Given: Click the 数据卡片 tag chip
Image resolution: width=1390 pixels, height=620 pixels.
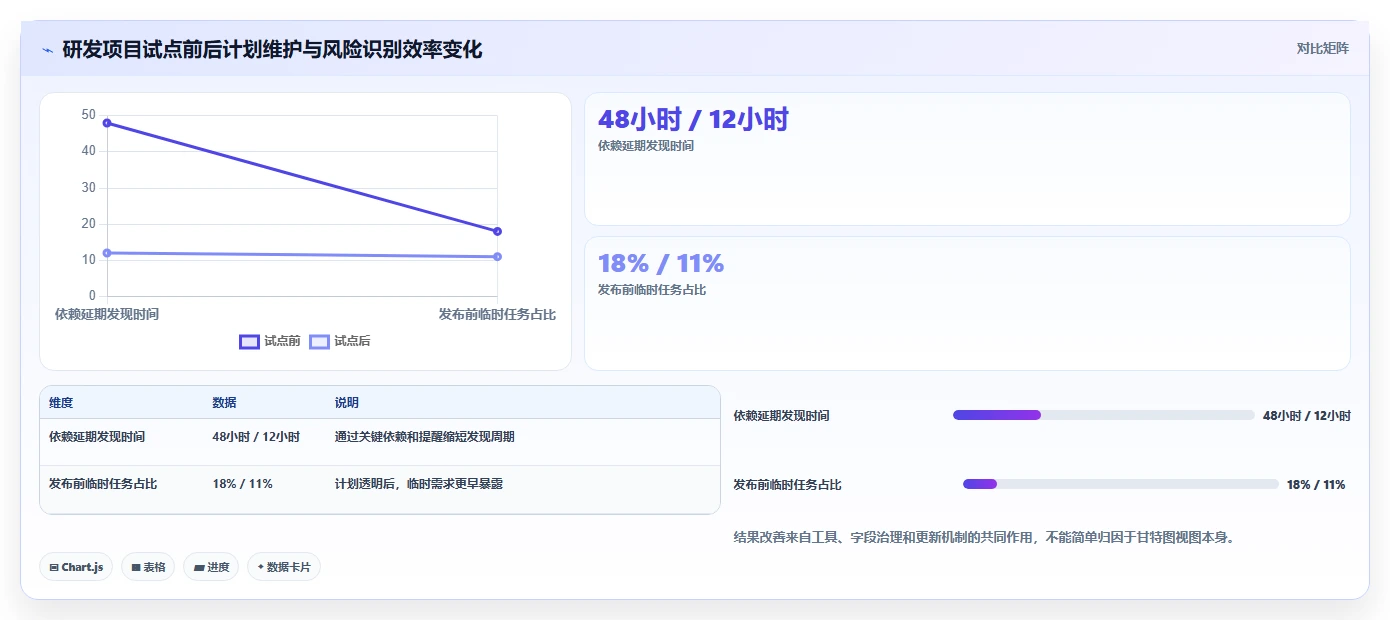Looking at the screenshot, I should [284, 567].
